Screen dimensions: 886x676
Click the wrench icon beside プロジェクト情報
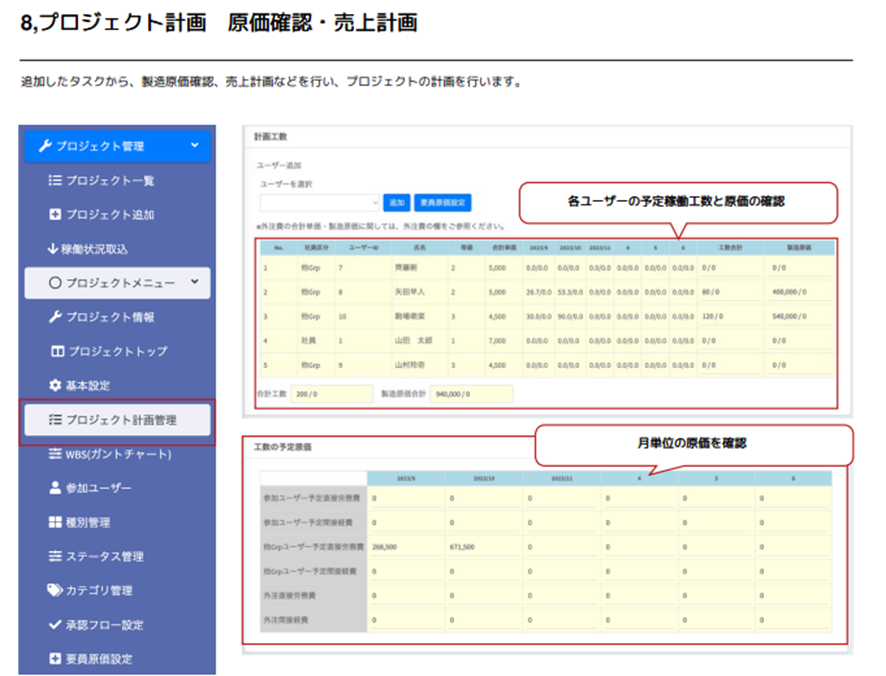click(x=56, y=317)
